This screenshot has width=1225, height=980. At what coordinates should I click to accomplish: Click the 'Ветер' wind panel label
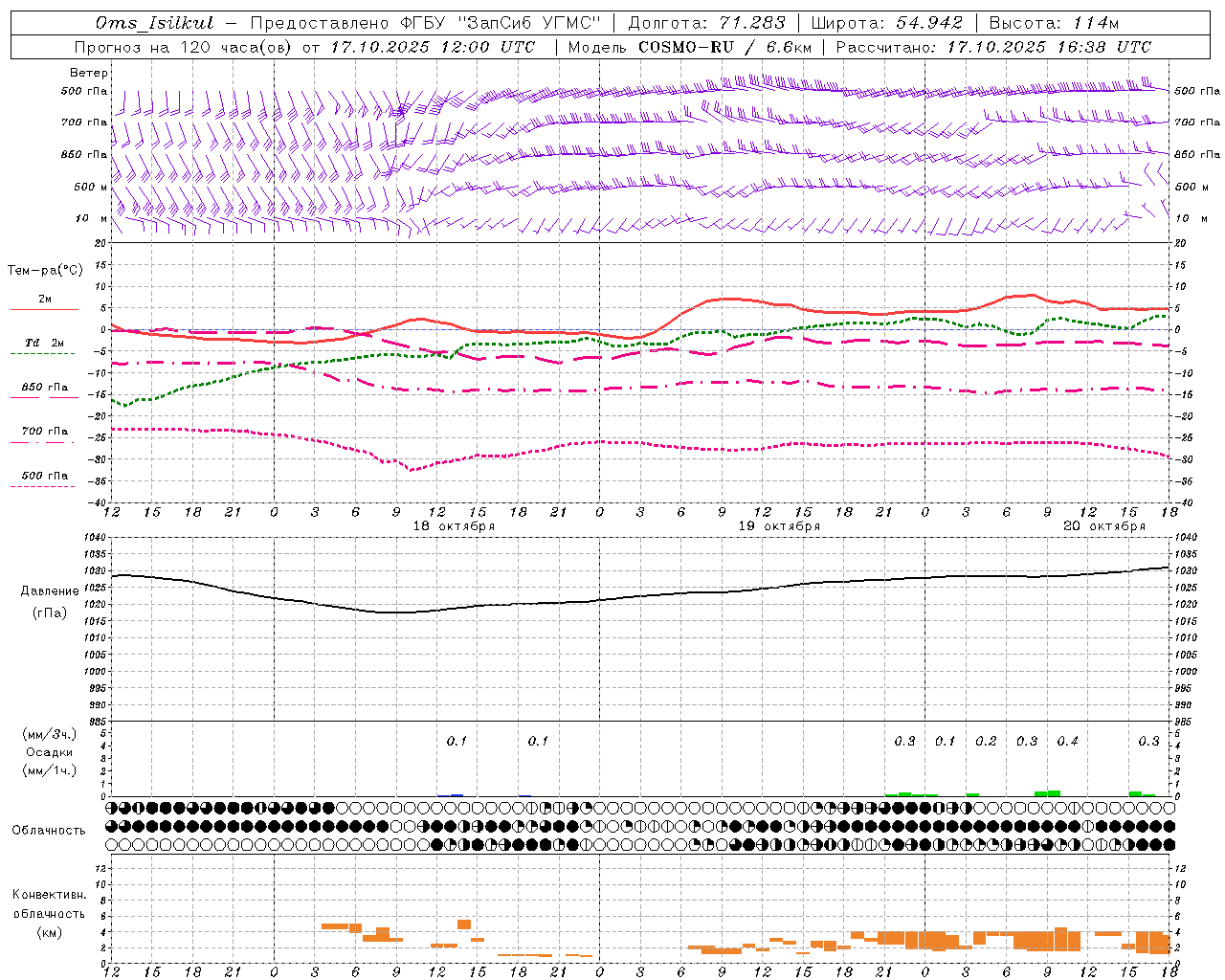tap(89, 73)
